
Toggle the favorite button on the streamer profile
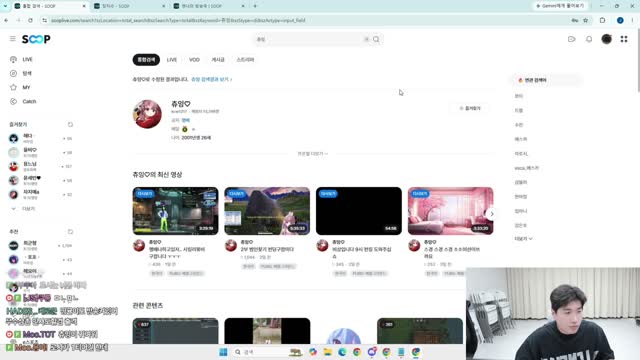(x=470, y=108)
